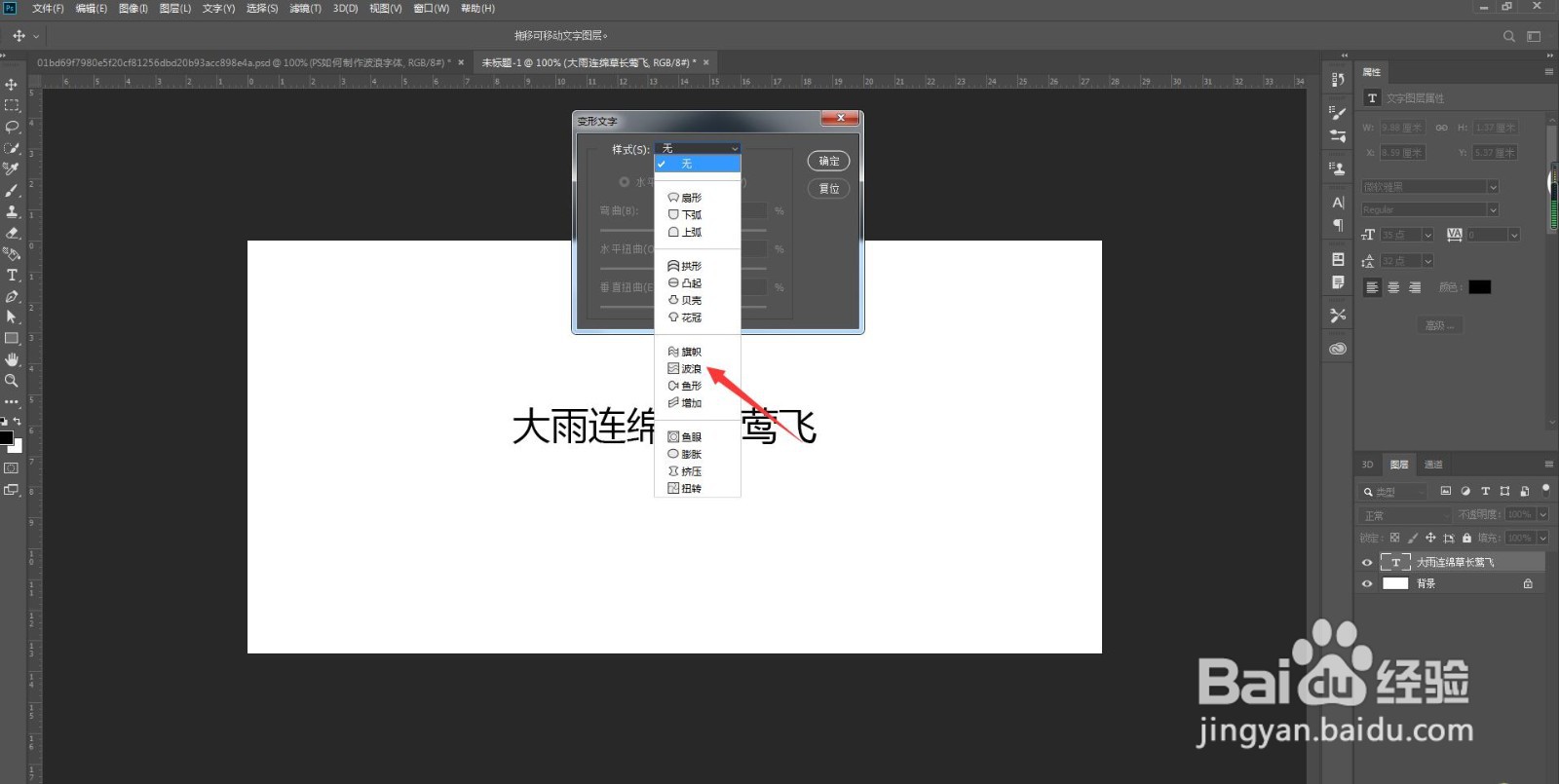1559x784 pixels.
Task: Select the Hand tool
Action: point(12,359)
